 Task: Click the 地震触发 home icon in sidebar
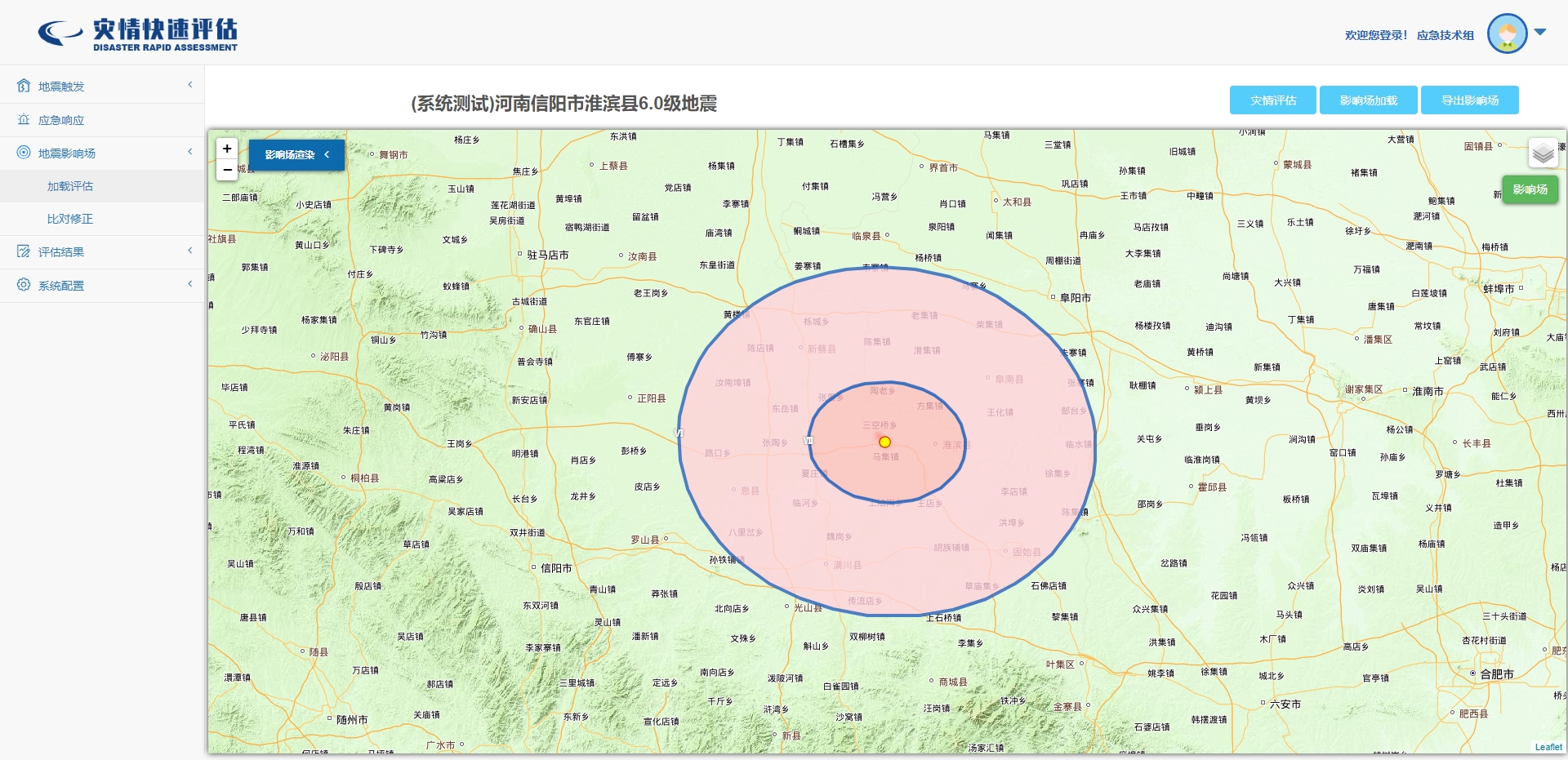click(x=24, y=86)
